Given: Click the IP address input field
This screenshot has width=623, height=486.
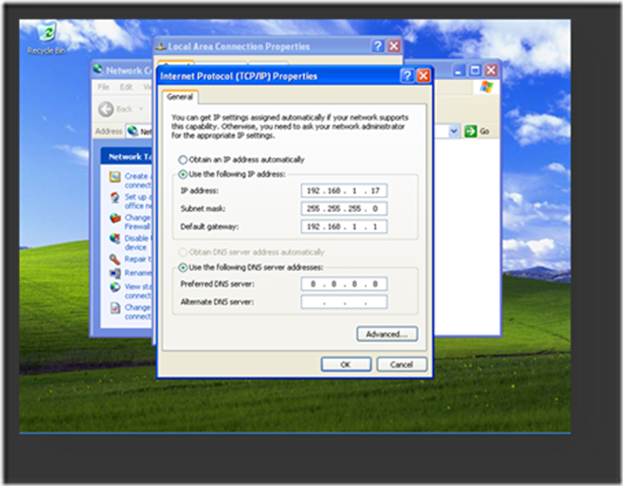Looking at the screenshot, I should [x=344, y=191].
